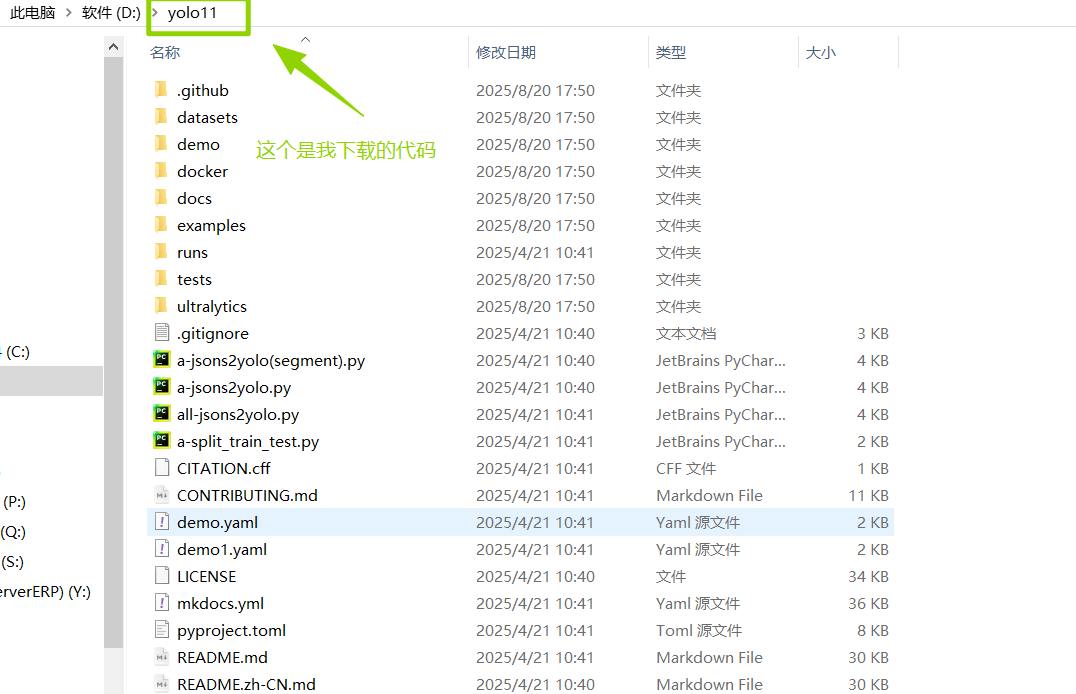Sort files by 类型 column header
The image size is (1076, 694).
coord(670,52)
